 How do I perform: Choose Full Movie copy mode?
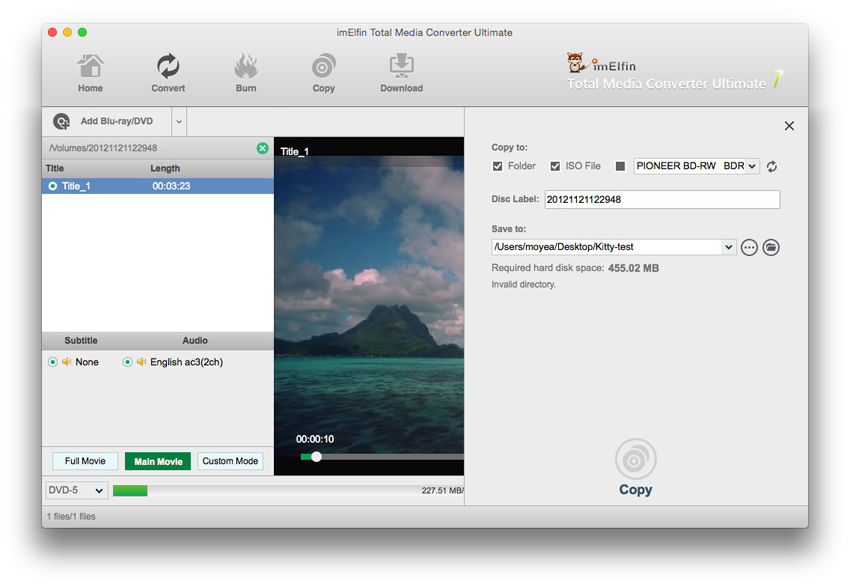click(85, 461)
